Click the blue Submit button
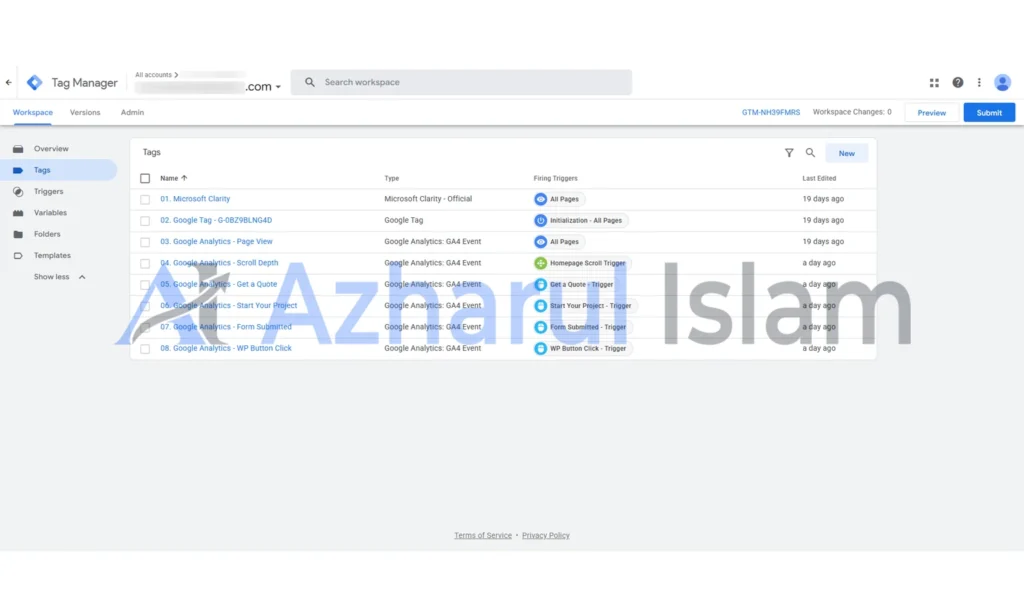 point(989,113)
